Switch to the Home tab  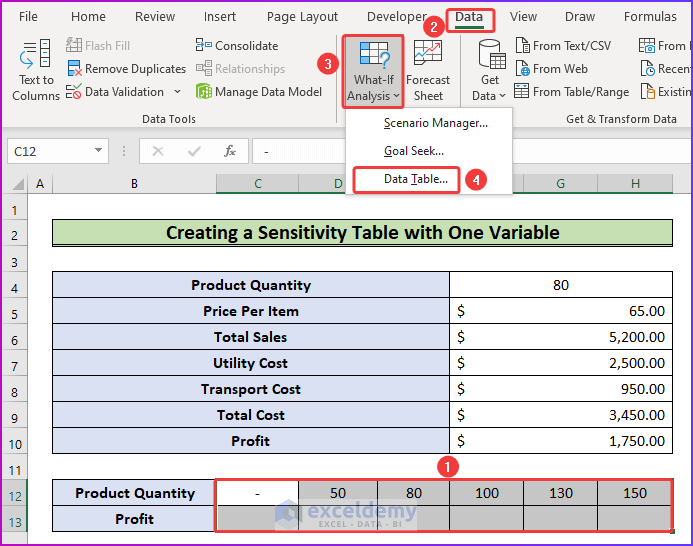pyautogui.click(x=88, y=17)
